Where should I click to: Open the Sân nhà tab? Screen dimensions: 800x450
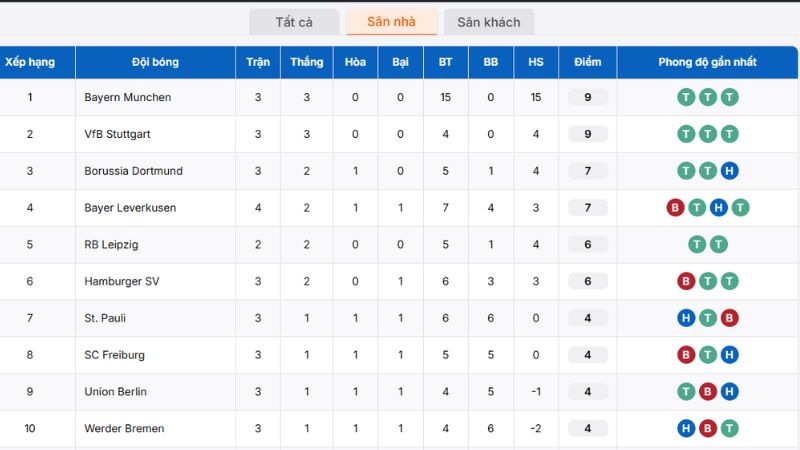391,22
